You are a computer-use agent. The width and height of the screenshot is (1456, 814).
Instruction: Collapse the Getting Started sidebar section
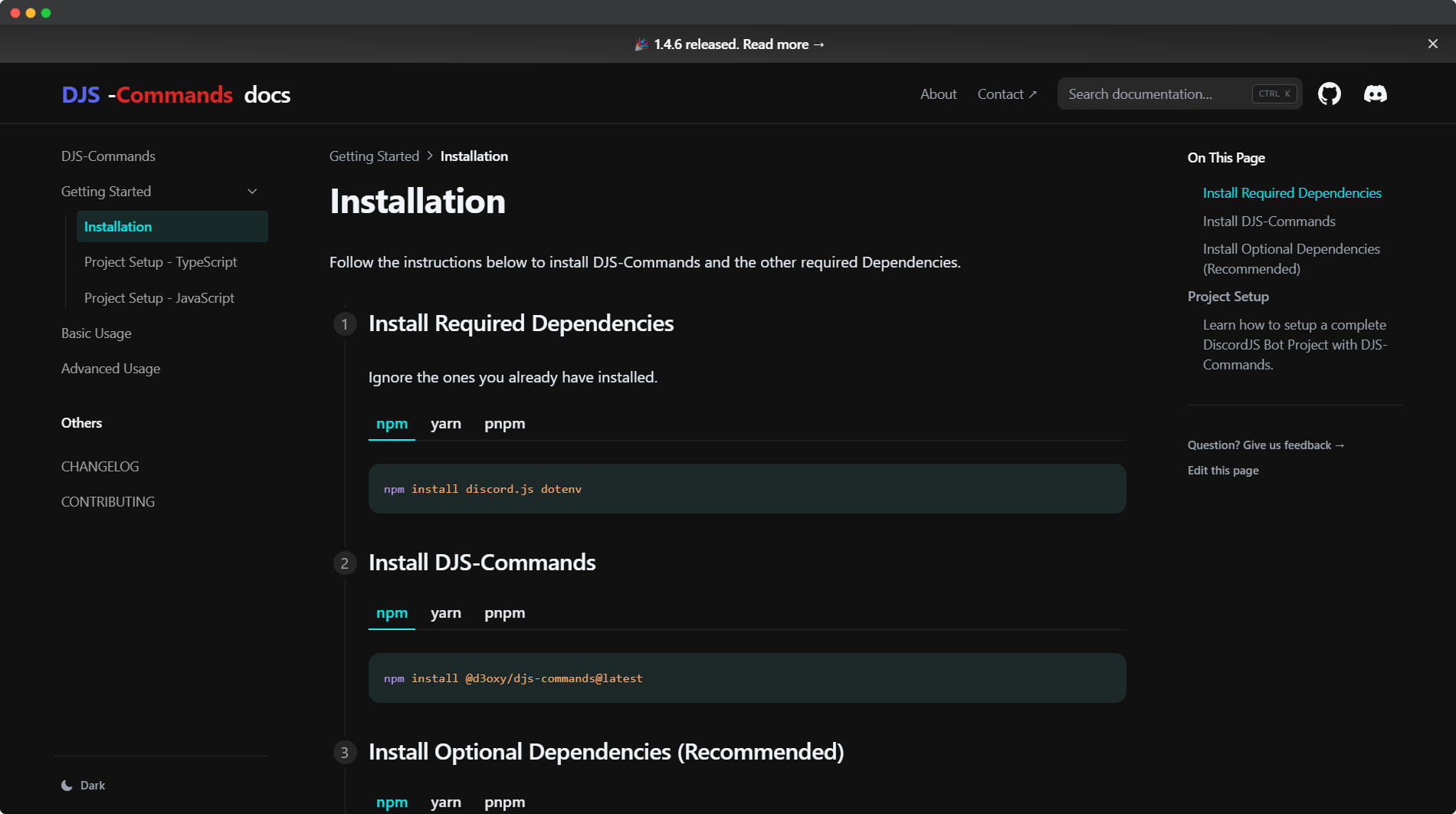252,192
